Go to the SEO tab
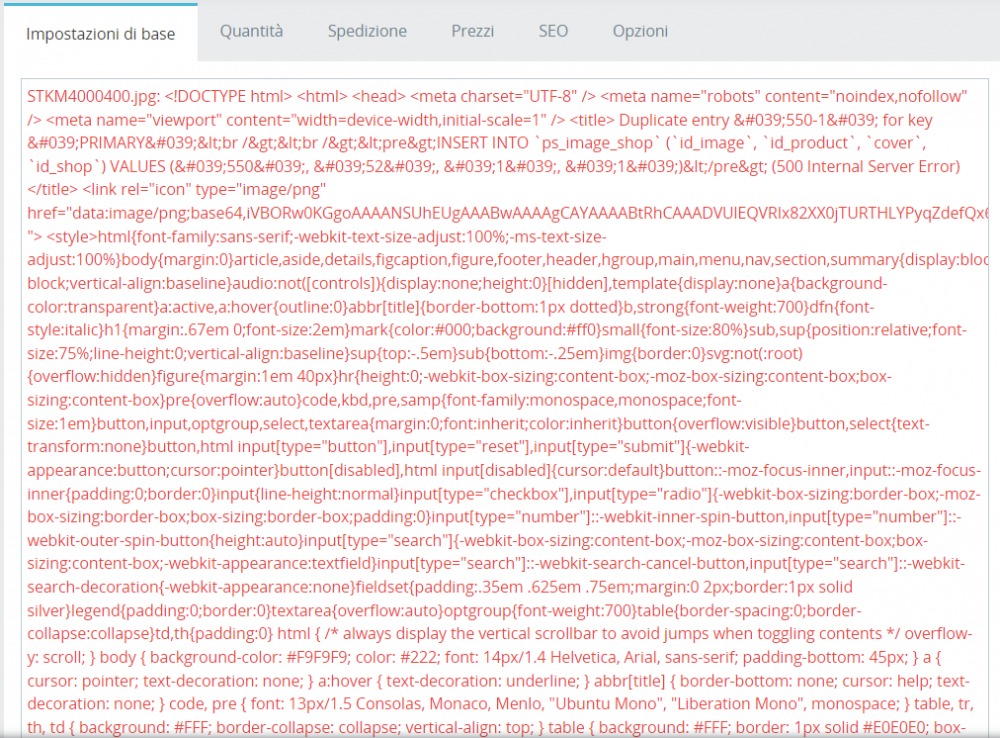 [x=553, y=31]
